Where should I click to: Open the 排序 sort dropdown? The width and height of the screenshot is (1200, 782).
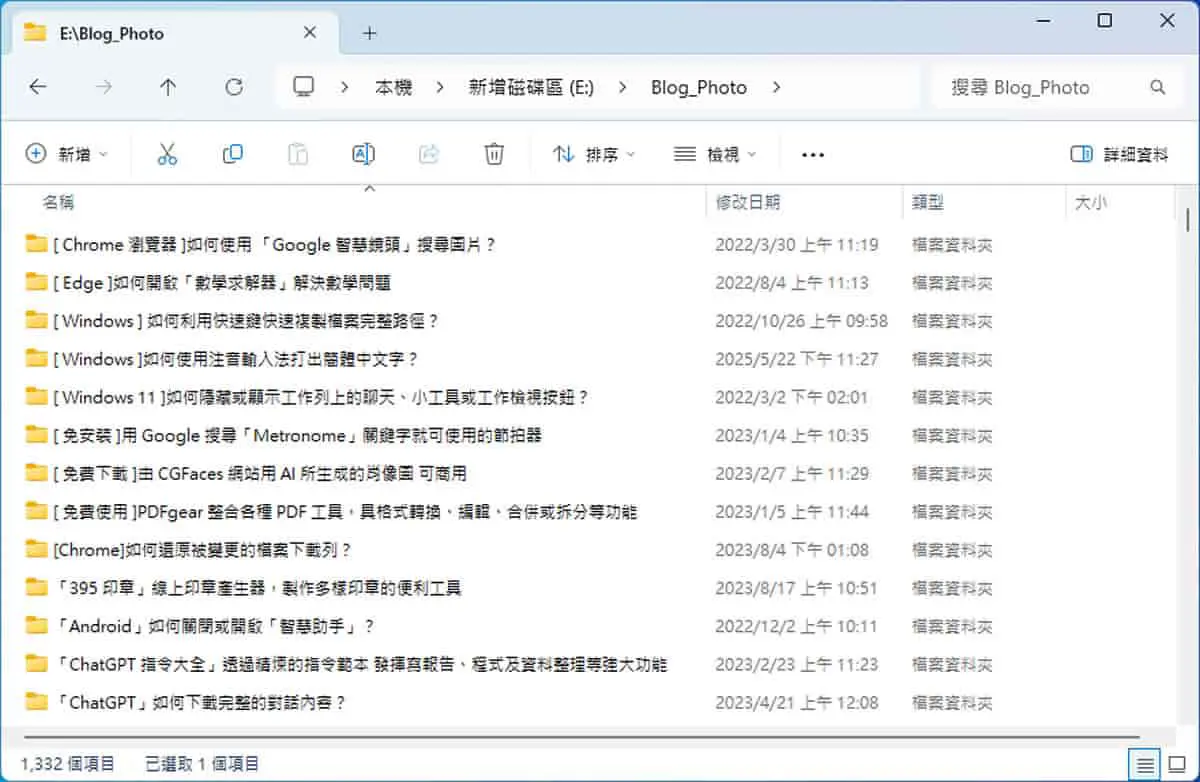tap(594, 154)
